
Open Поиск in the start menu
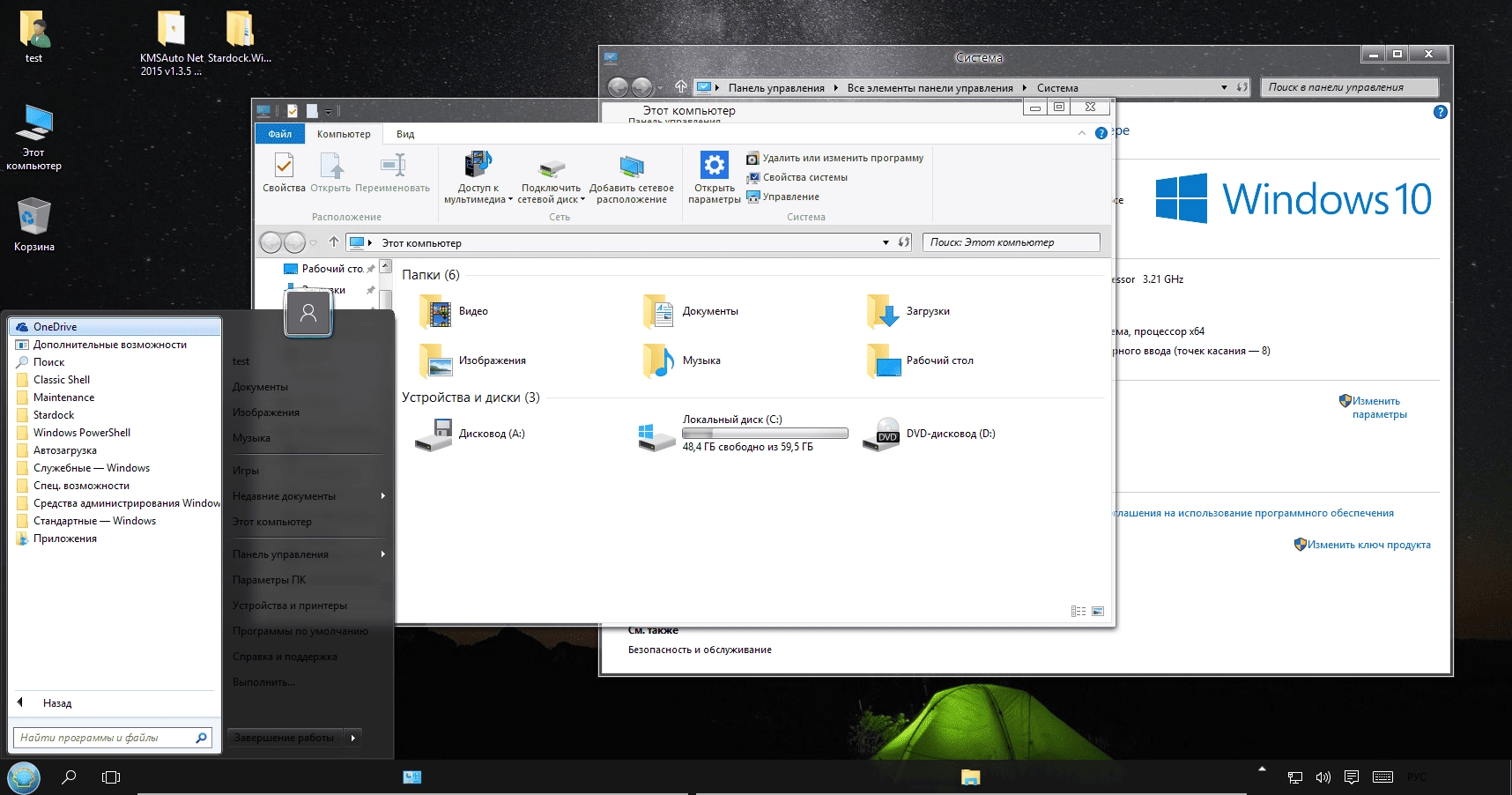[x=115, y=362]
